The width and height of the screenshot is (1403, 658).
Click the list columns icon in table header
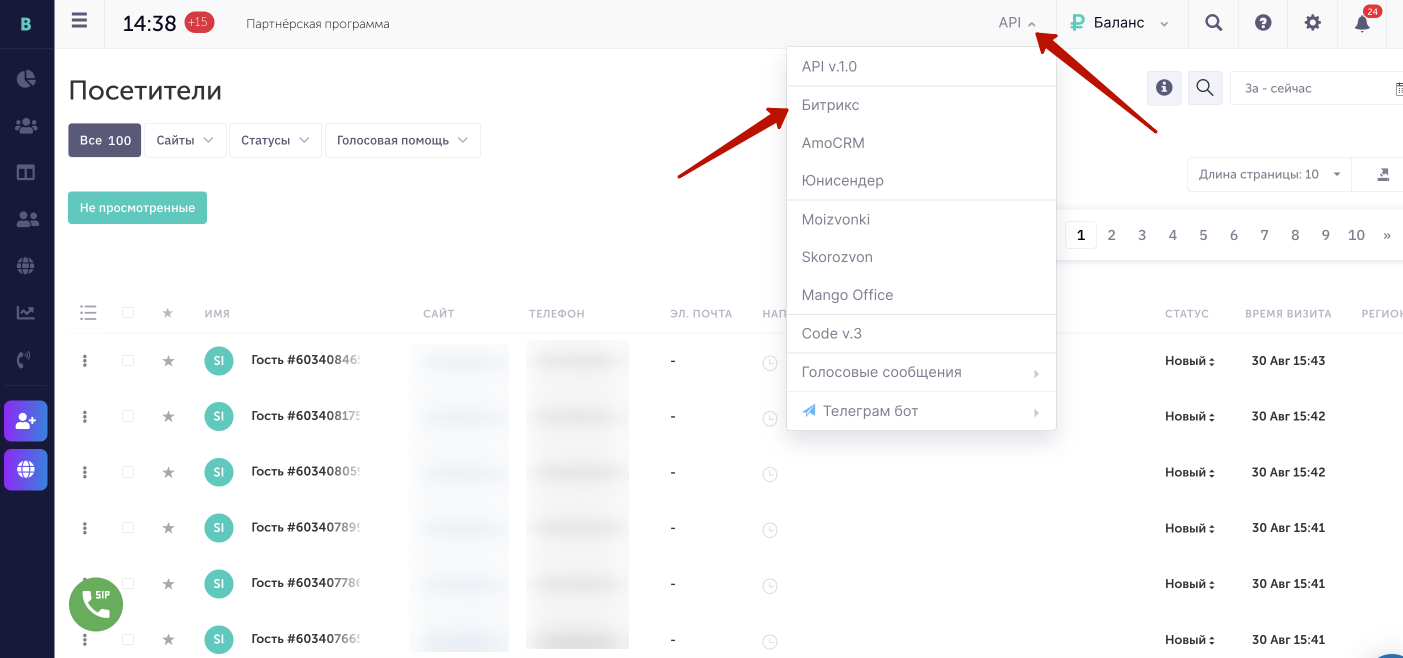click(x=88, y=313)
